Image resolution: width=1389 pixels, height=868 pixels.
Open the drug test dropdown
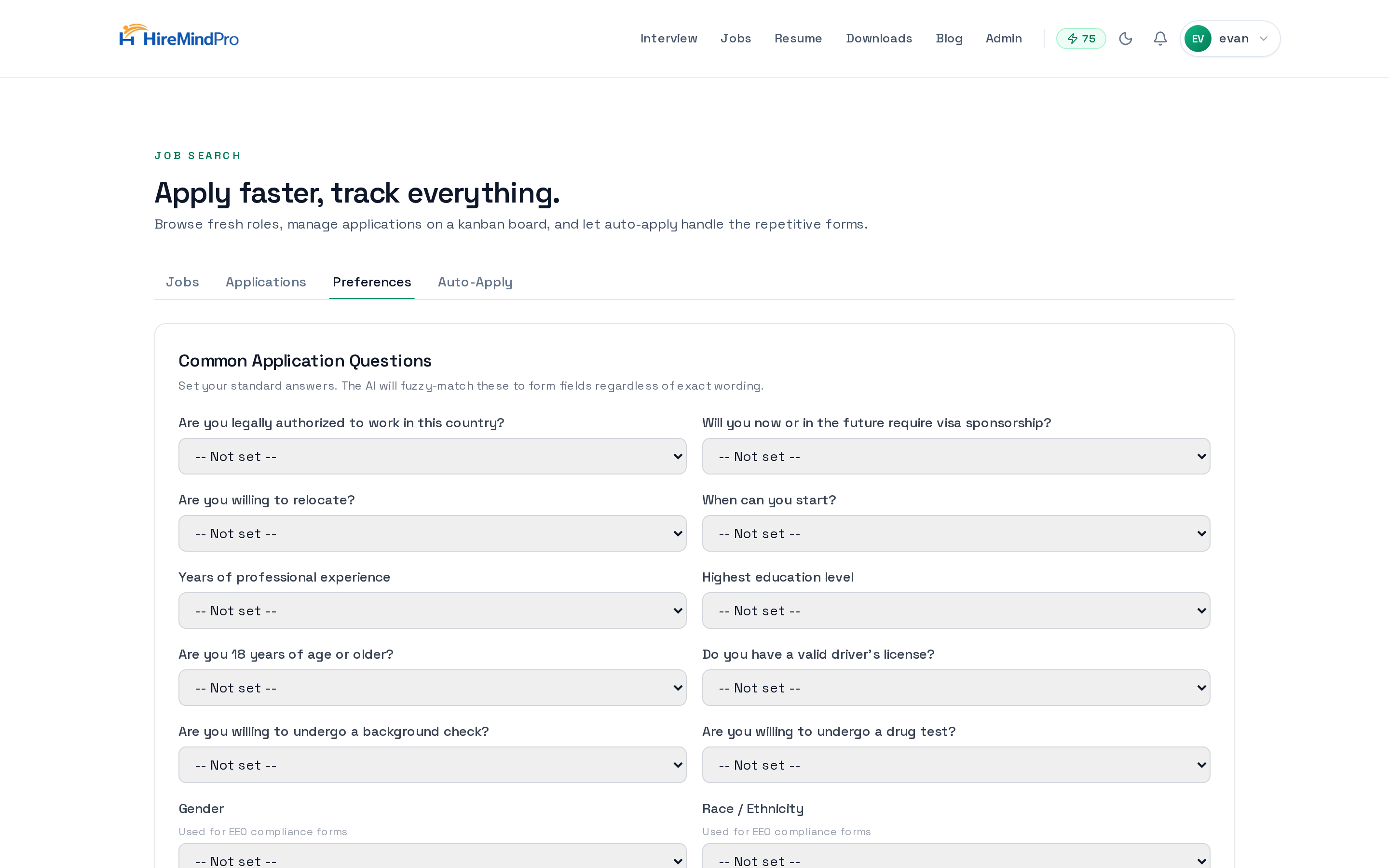click(x=955, y=765)
